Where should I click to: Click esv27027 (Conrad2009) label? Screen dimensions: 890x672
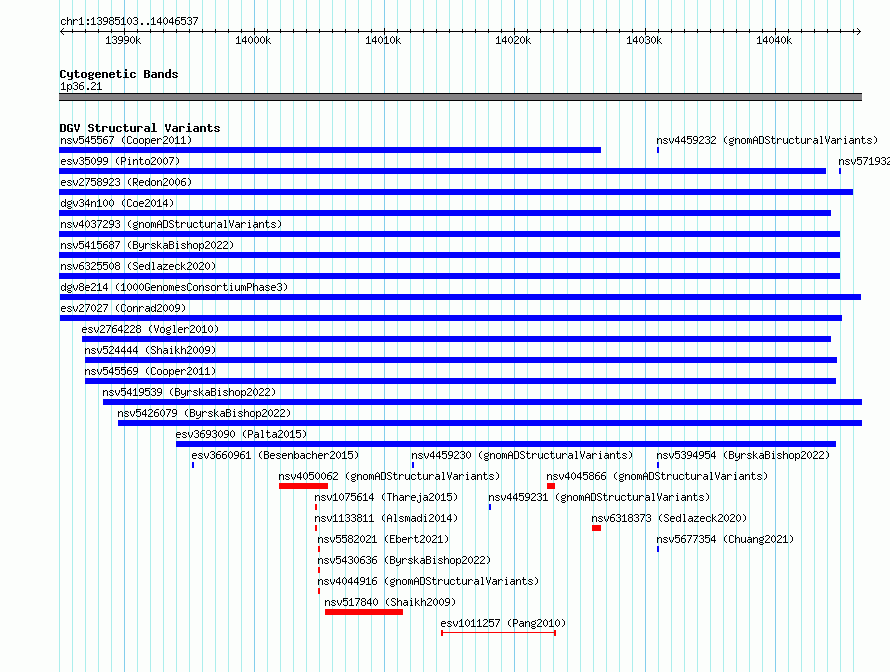[x=123, y=308]
